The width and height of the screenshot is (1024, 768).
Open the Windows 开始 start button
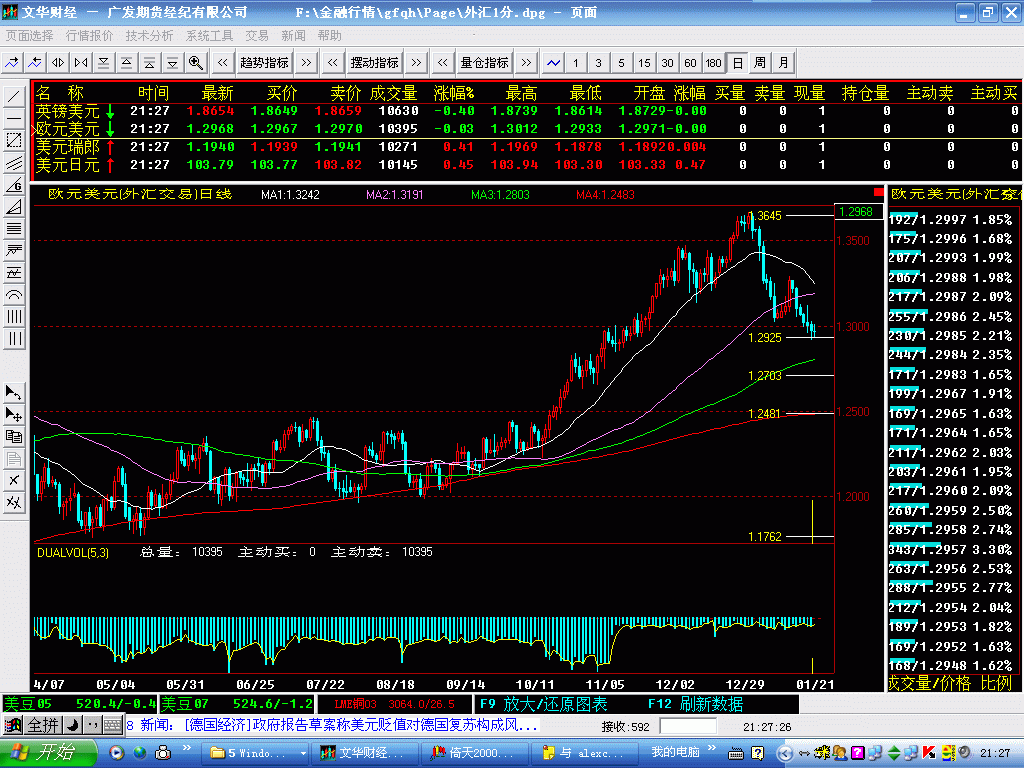point(47,753)
